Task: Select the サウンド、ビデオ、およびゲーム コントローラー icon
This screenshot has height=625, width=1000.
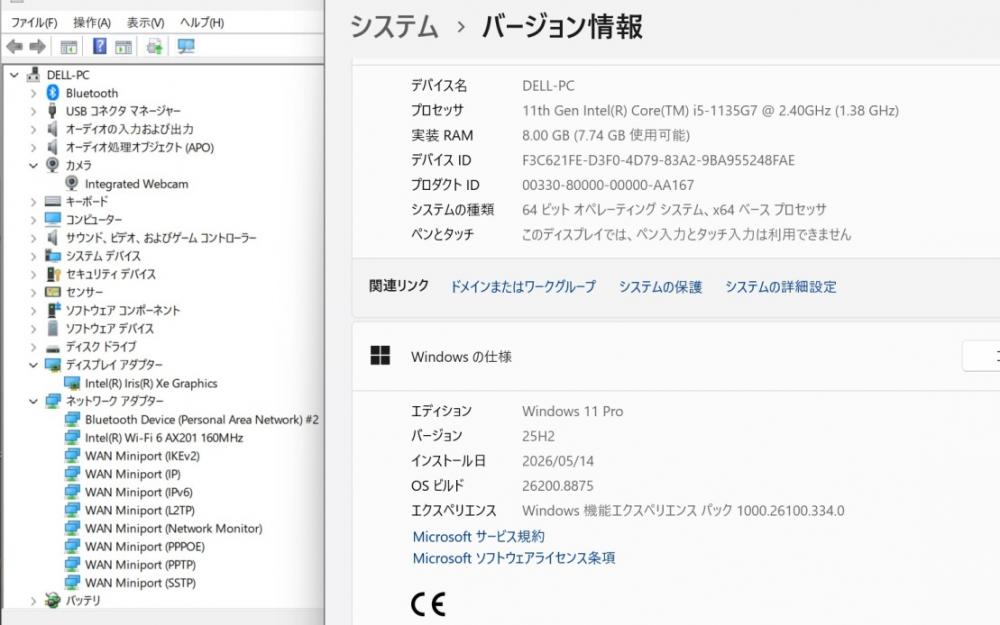Action: [53, 238]
